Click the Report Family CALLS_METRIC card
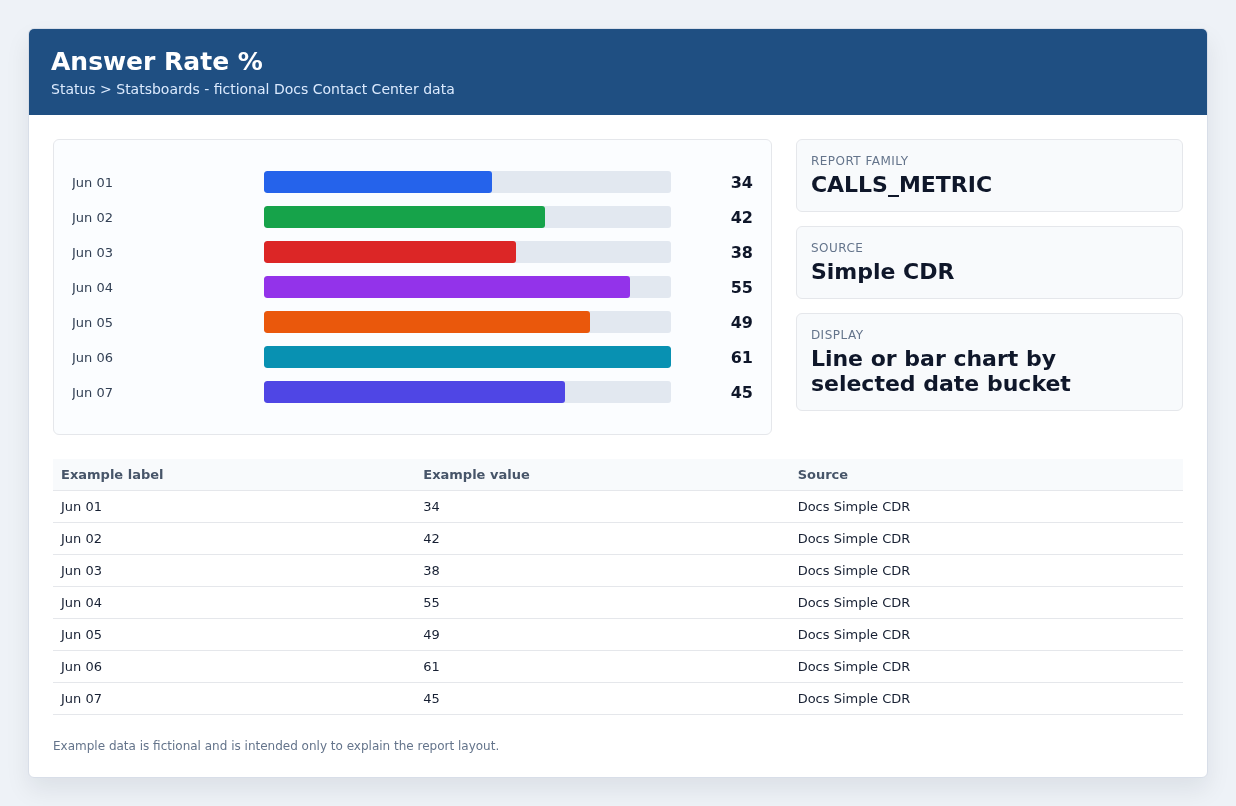Image resolution: width=1236 pixels, height=806 pixels. click(x=989, y=175)
